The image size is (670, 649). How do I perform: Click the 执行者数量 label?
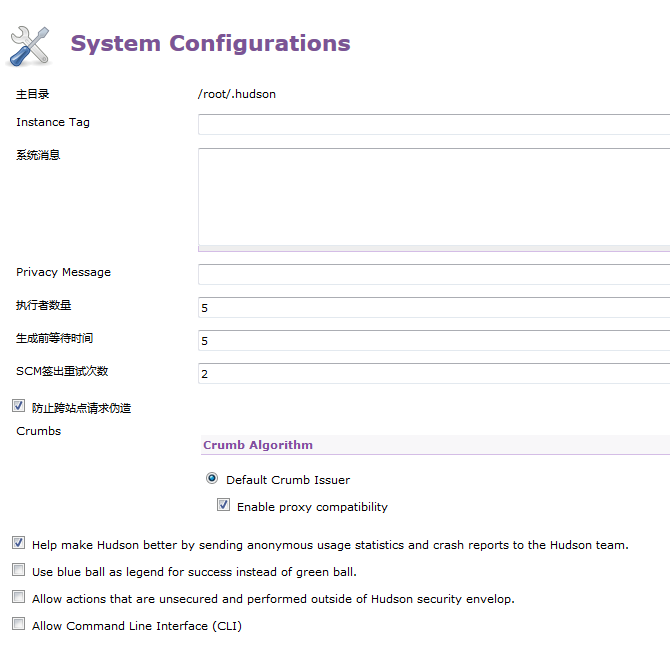point(44,305)
